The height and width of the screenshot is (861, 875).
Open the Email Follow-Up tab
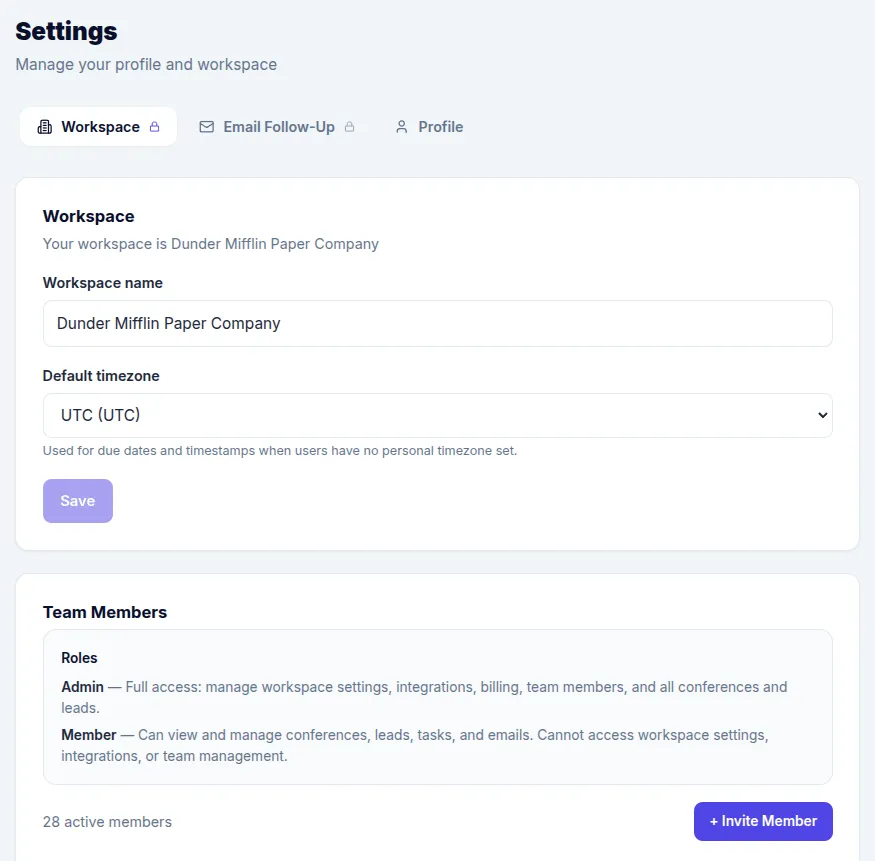click(279, 127)
